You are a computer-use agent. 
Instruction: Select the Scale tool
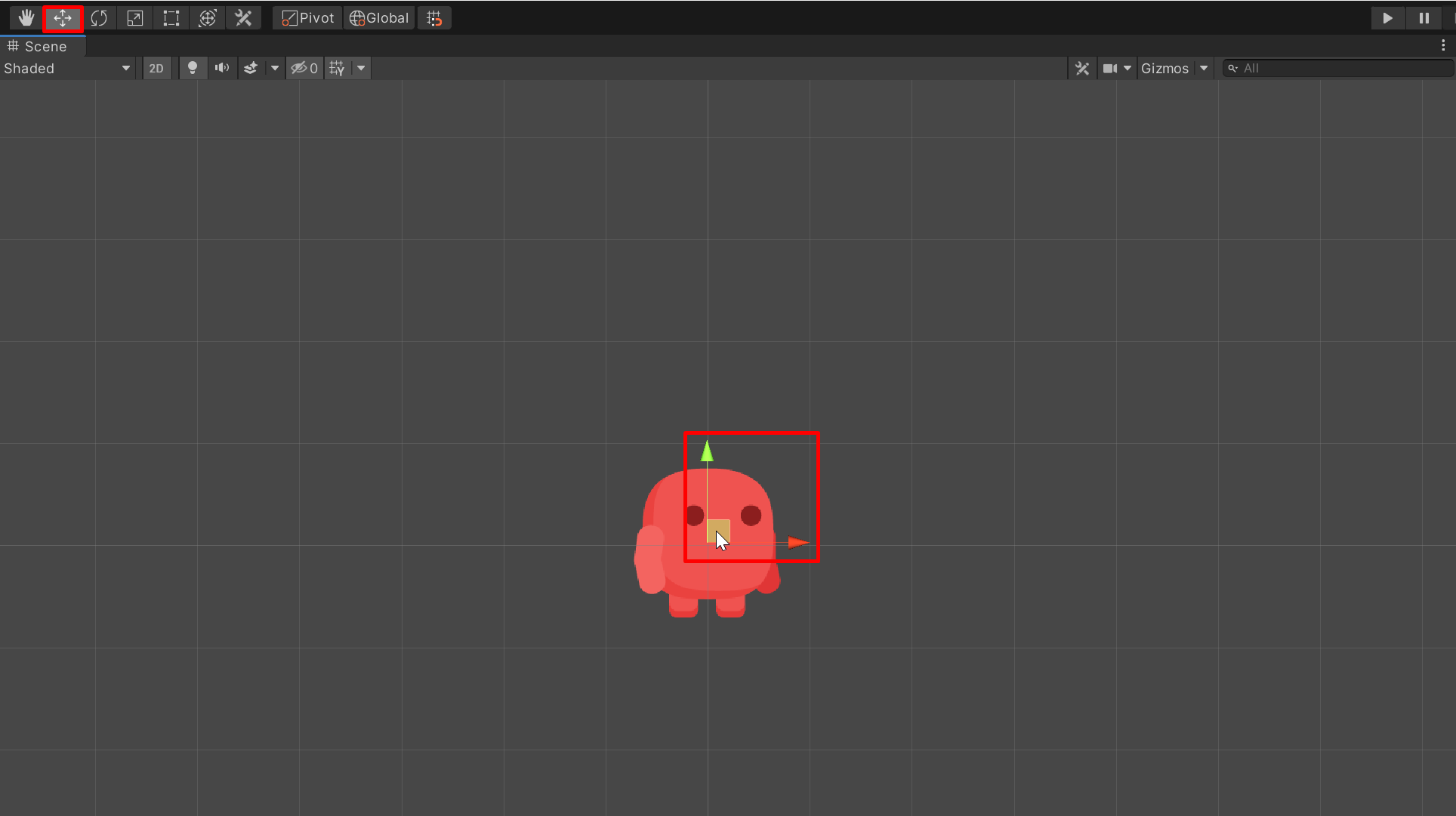(x=135, y=18)
